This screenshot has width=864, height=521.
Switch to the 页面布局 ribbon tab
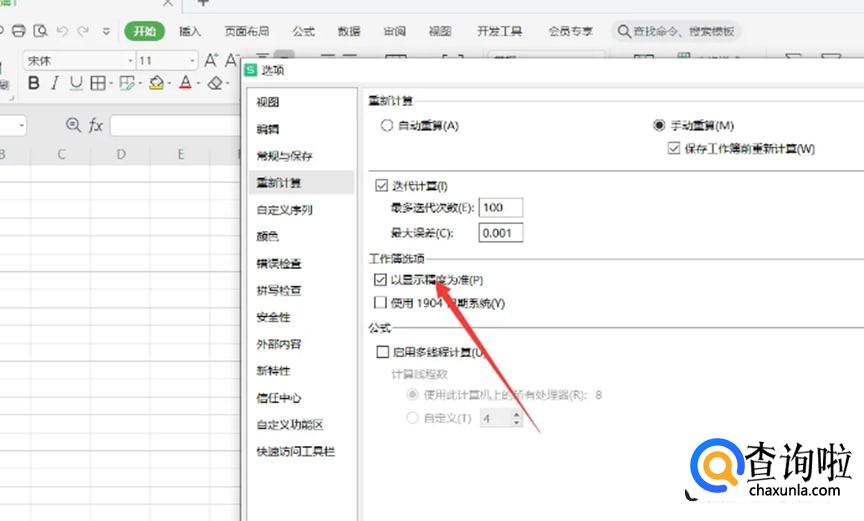(x=247, y=31)
